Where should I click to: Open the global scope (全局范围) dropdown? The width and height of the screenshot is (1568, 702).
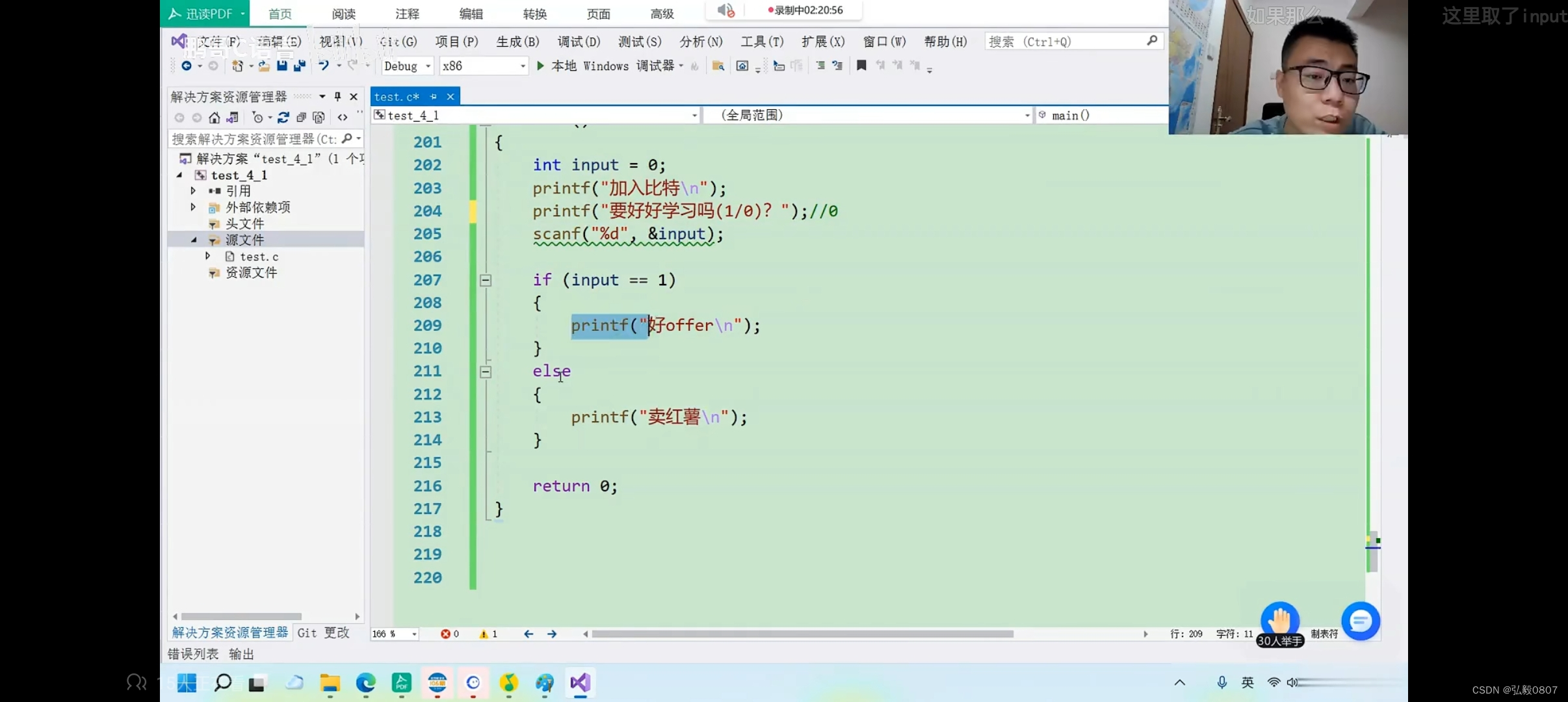pos(869,115)
